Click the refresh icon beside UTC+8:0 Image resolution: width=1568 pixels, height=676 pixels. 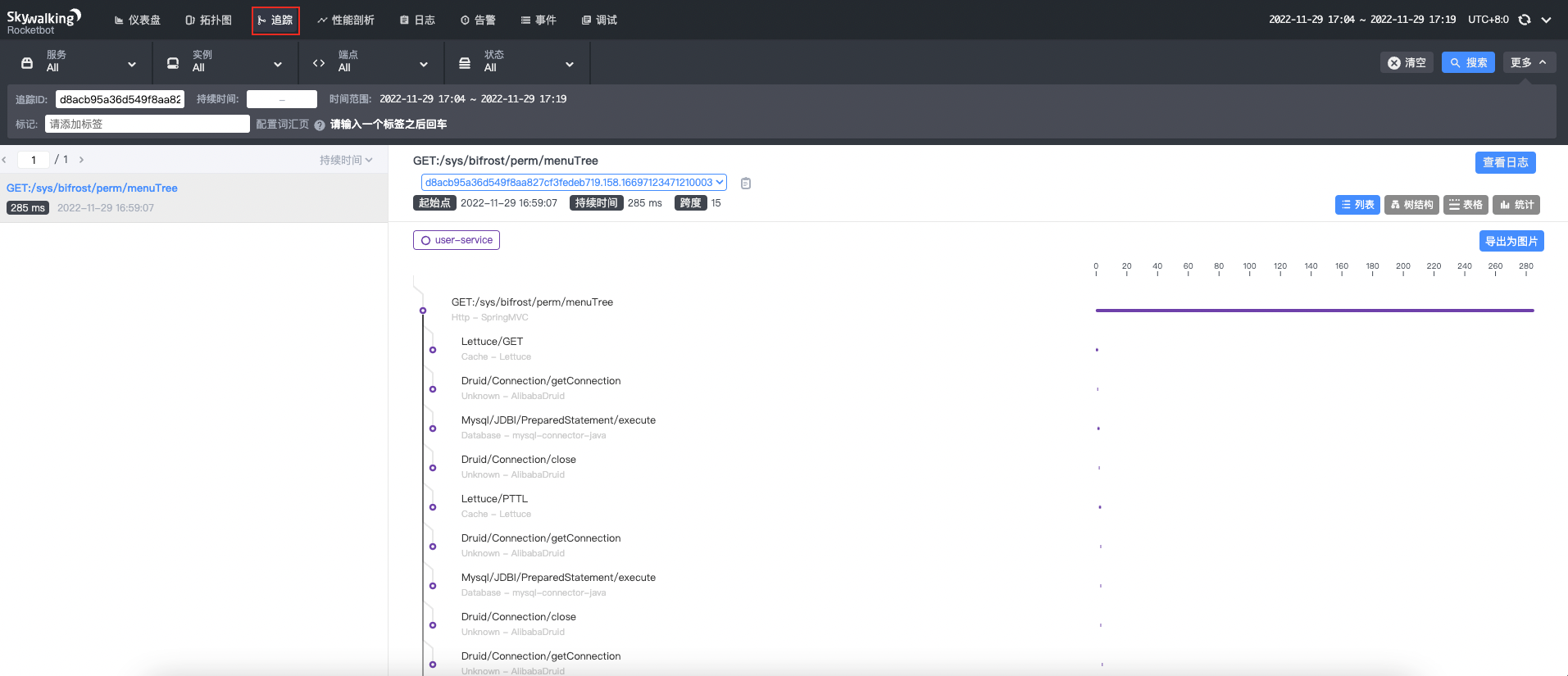coord(1525,20)
